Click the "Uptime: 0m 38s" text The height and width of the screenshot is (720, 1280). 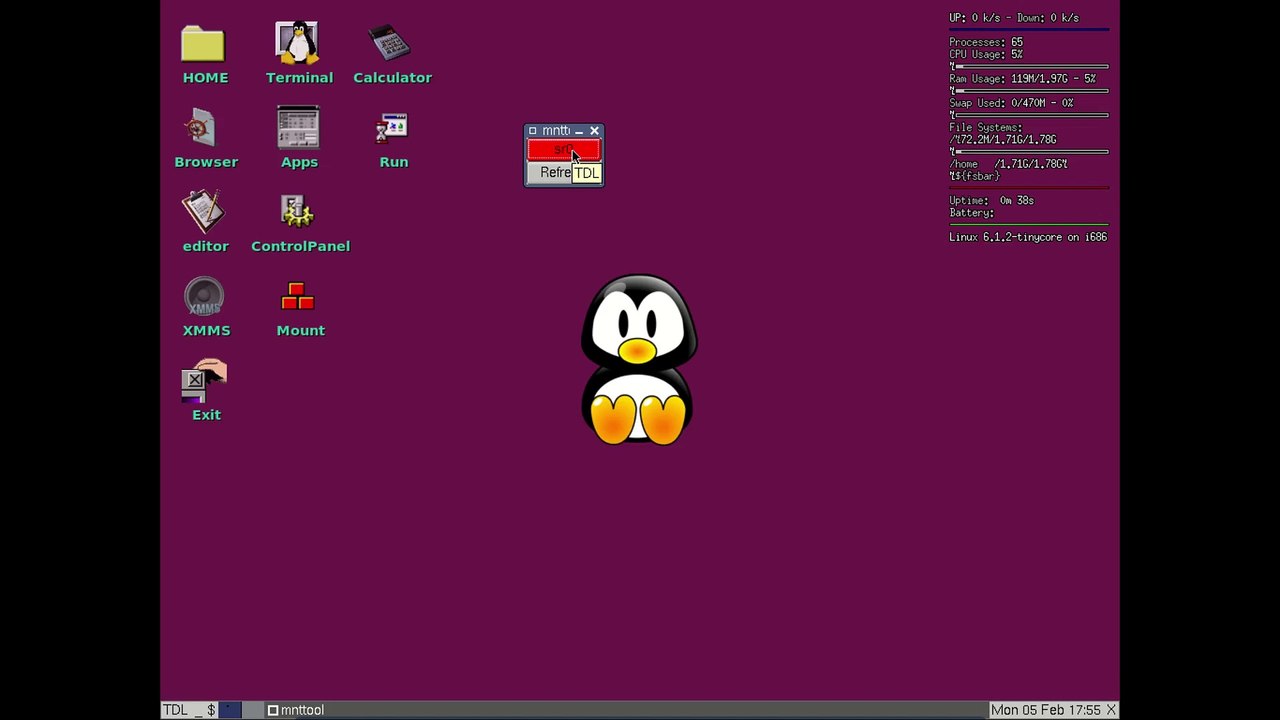point(991,200)
